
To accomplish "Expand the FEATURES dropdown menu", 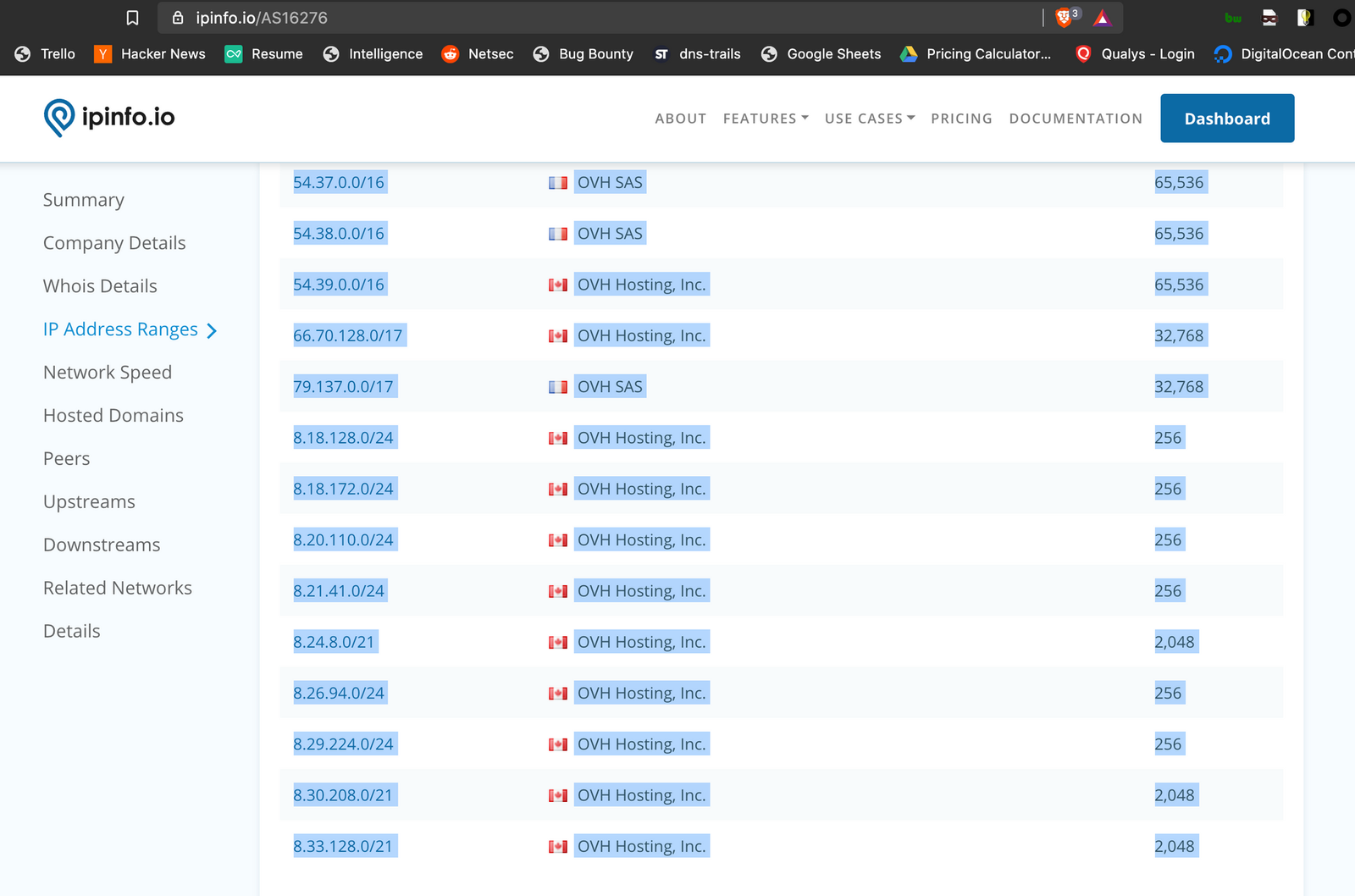I will [766, 119].
